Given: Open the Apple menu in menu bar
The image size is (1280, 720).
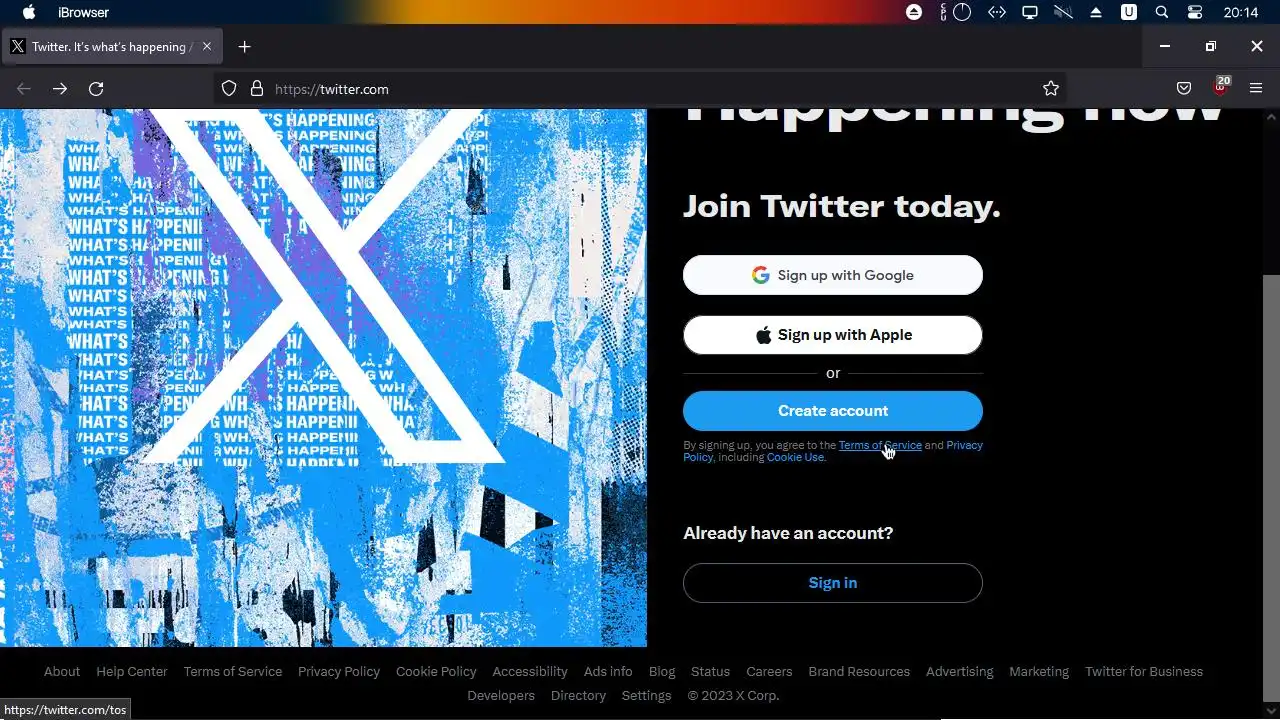Looking at the screenshot, I should pyautogui.click(x=29, y=12).
